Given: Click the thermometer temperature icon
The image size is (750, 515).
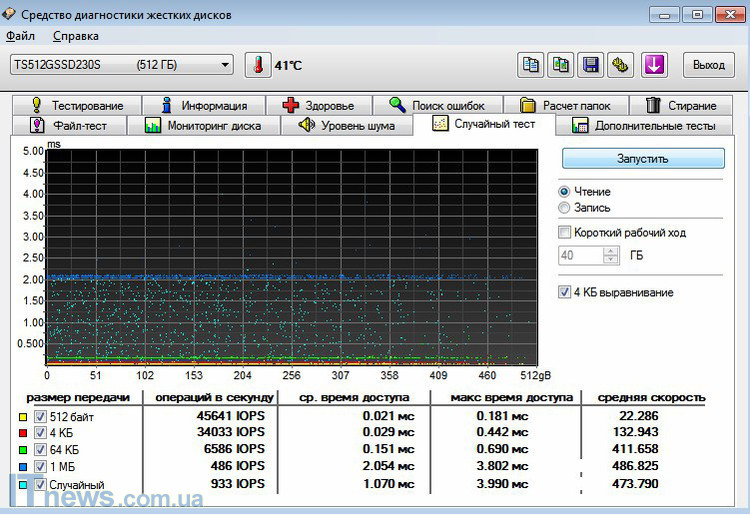Looking at the screenshot, I should tap(258, 65).
